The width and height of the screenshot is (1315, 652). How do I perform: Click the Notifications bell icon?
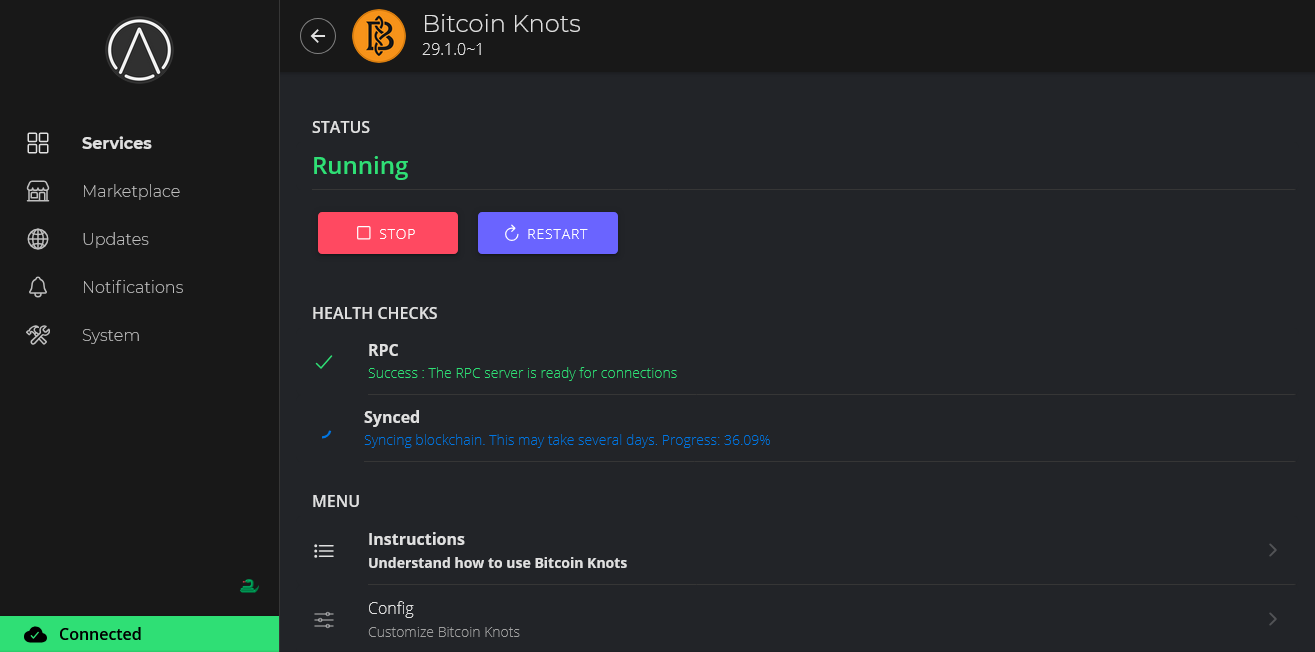(38, 287)
